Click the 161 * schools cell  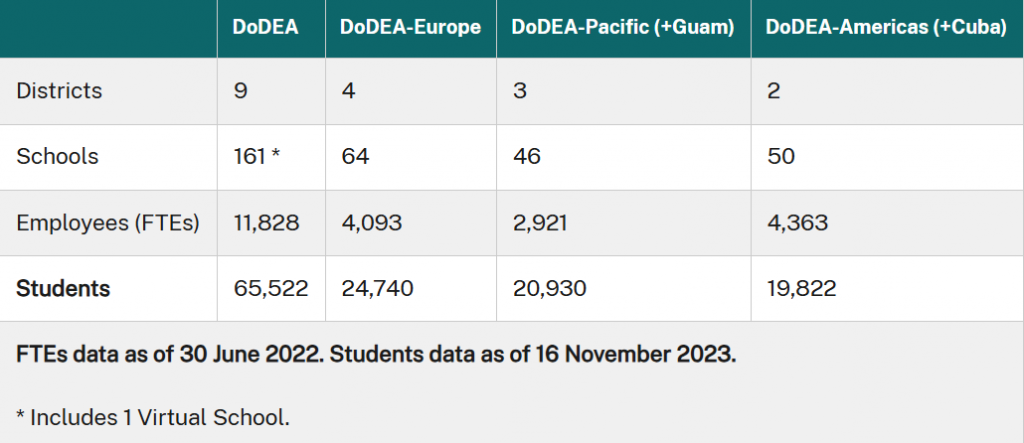point(257,156)
